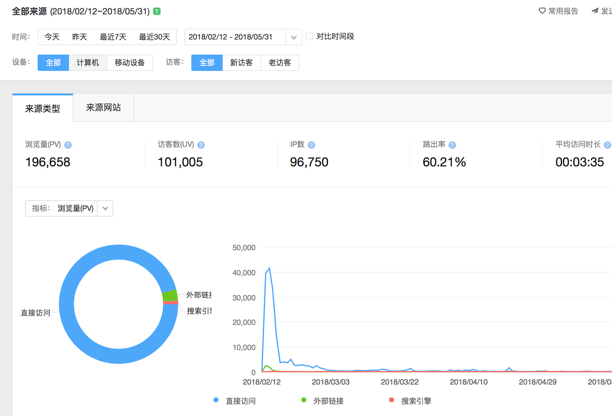Select 移动设备 device filter
This screenshot has height=416, width=612.
click(130, 63)
